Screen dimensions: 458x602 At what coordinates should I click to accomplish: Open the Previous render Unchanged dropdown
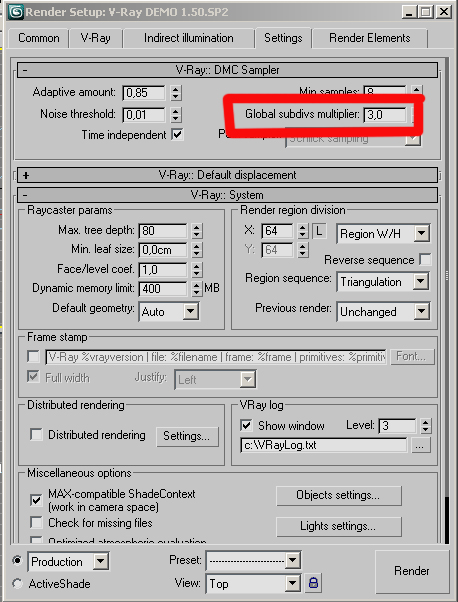click(383, 311)
